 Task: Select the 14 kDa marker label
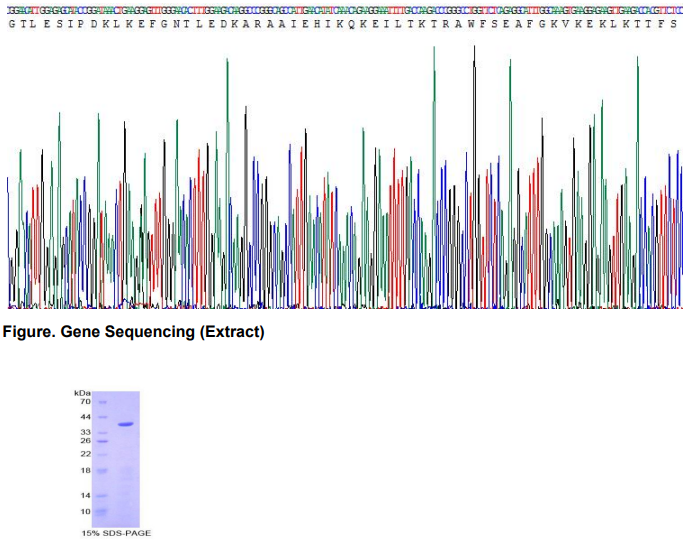point(86,495)
